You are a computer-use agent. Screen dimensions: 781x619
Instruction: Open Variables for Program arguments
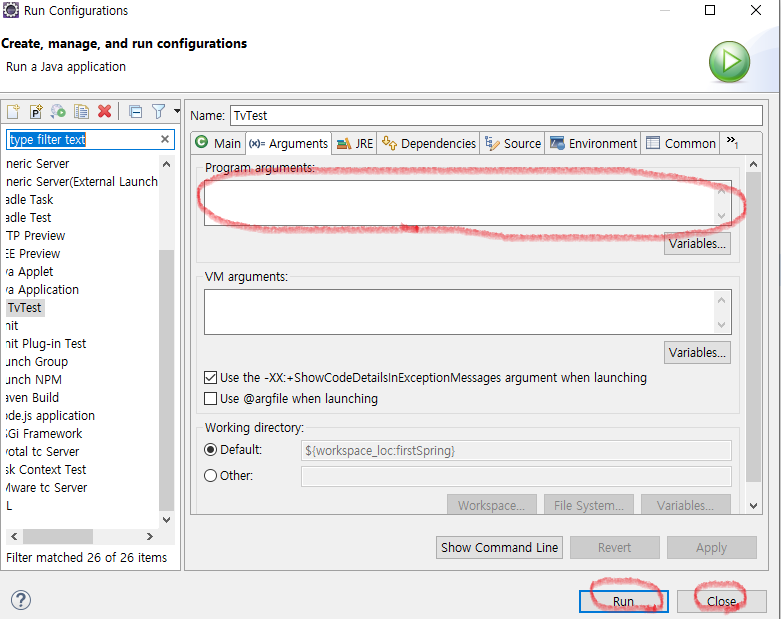[697, 244]
